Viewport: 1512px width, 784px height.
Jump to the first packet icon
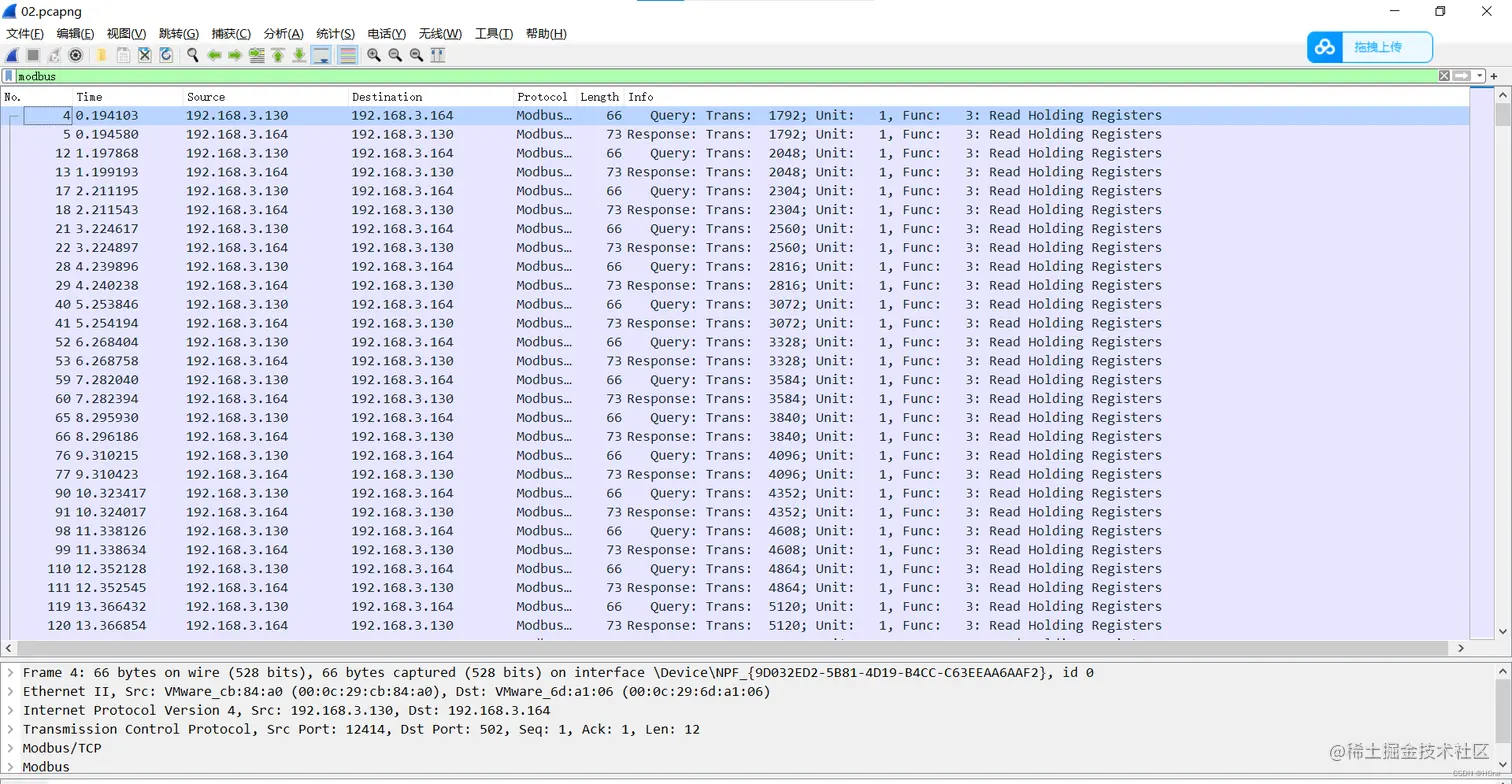(278, 55)
